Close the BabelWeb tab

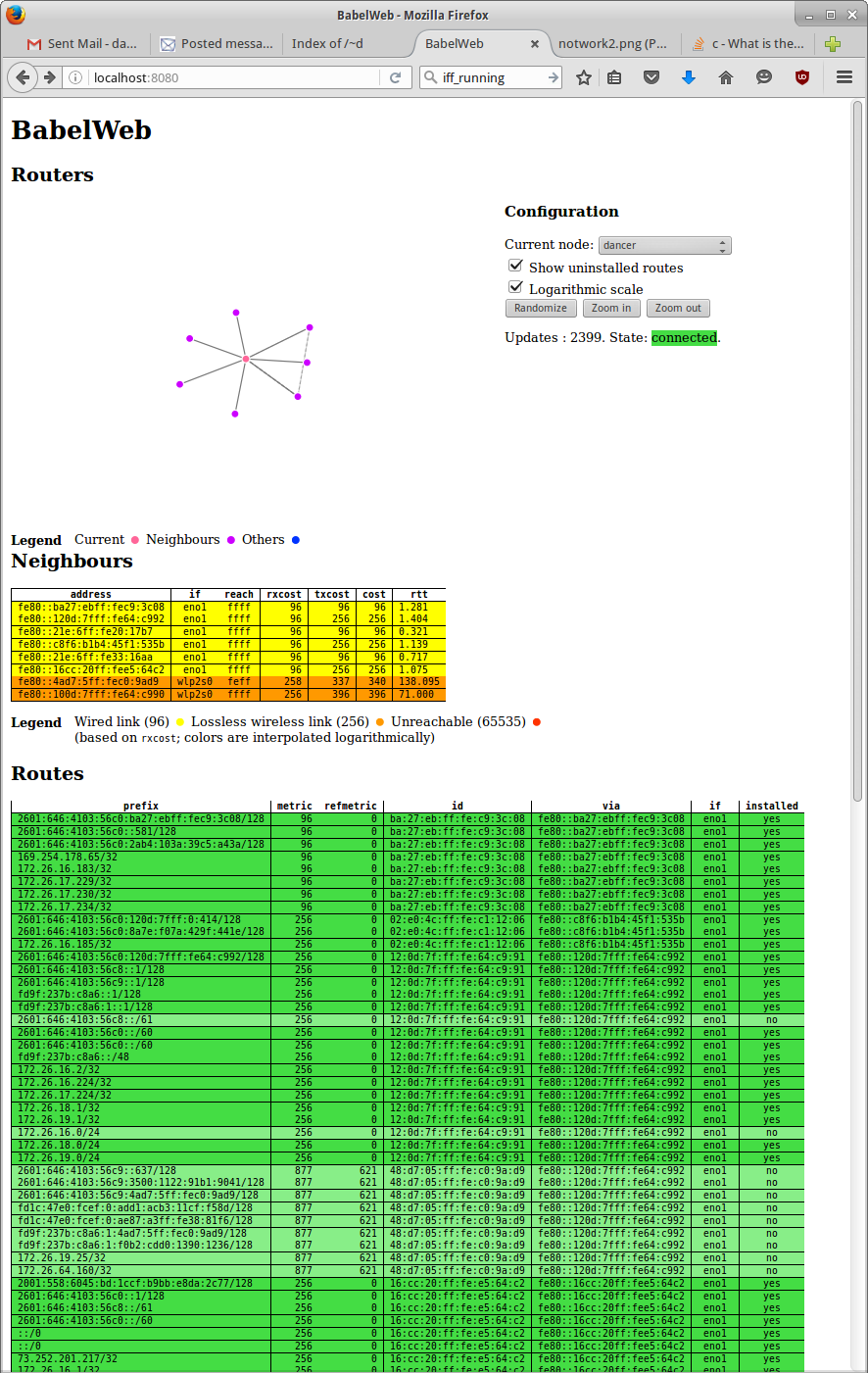535,44
